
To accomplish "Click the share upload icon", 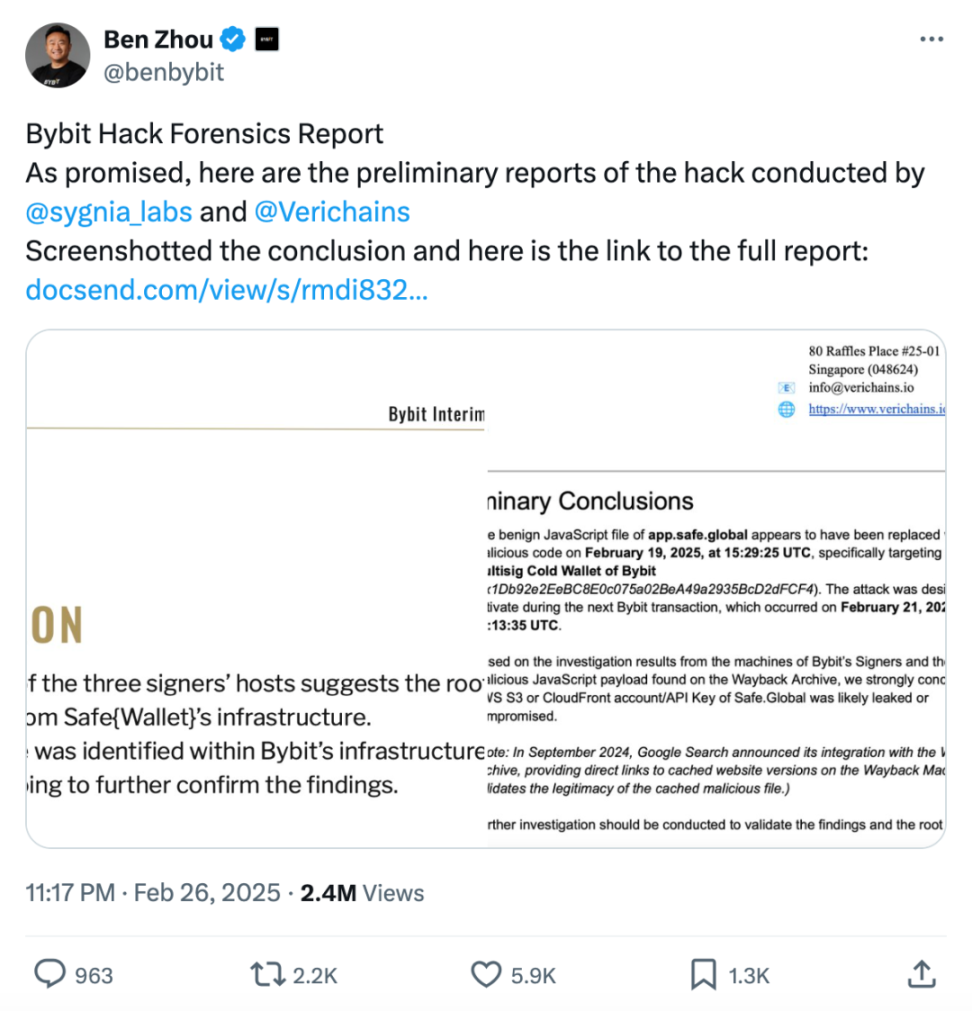I will pos(922,974).
